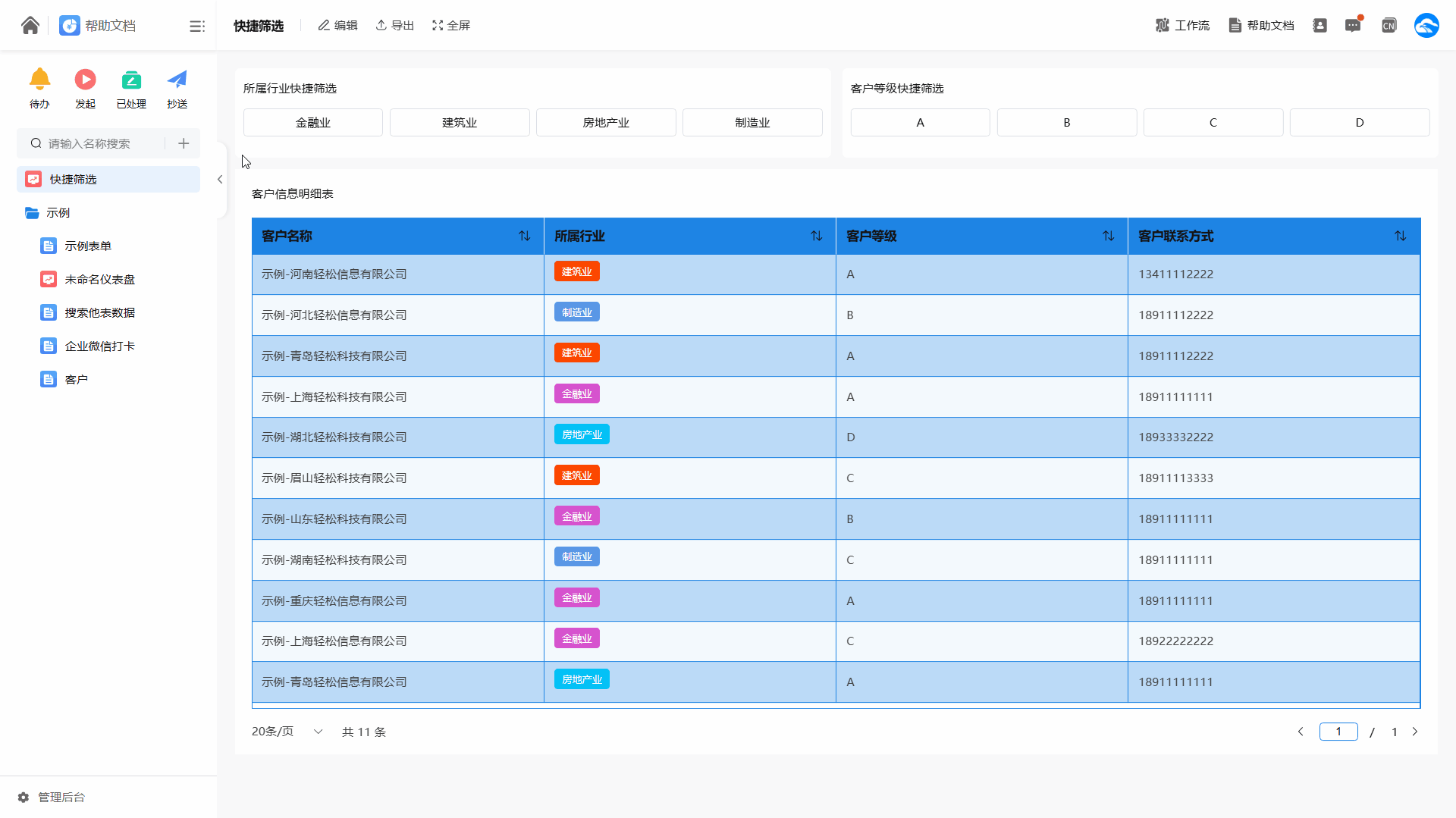The image size is (1456, 818).
Task: Open 管理后台 settings
Action: 52,798
